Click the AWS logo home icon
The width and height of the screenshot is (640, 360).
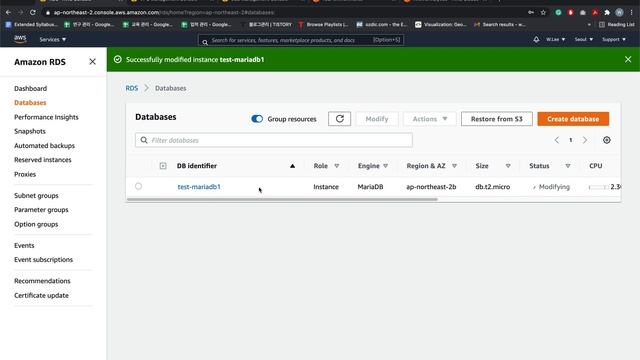click(20, 39)
